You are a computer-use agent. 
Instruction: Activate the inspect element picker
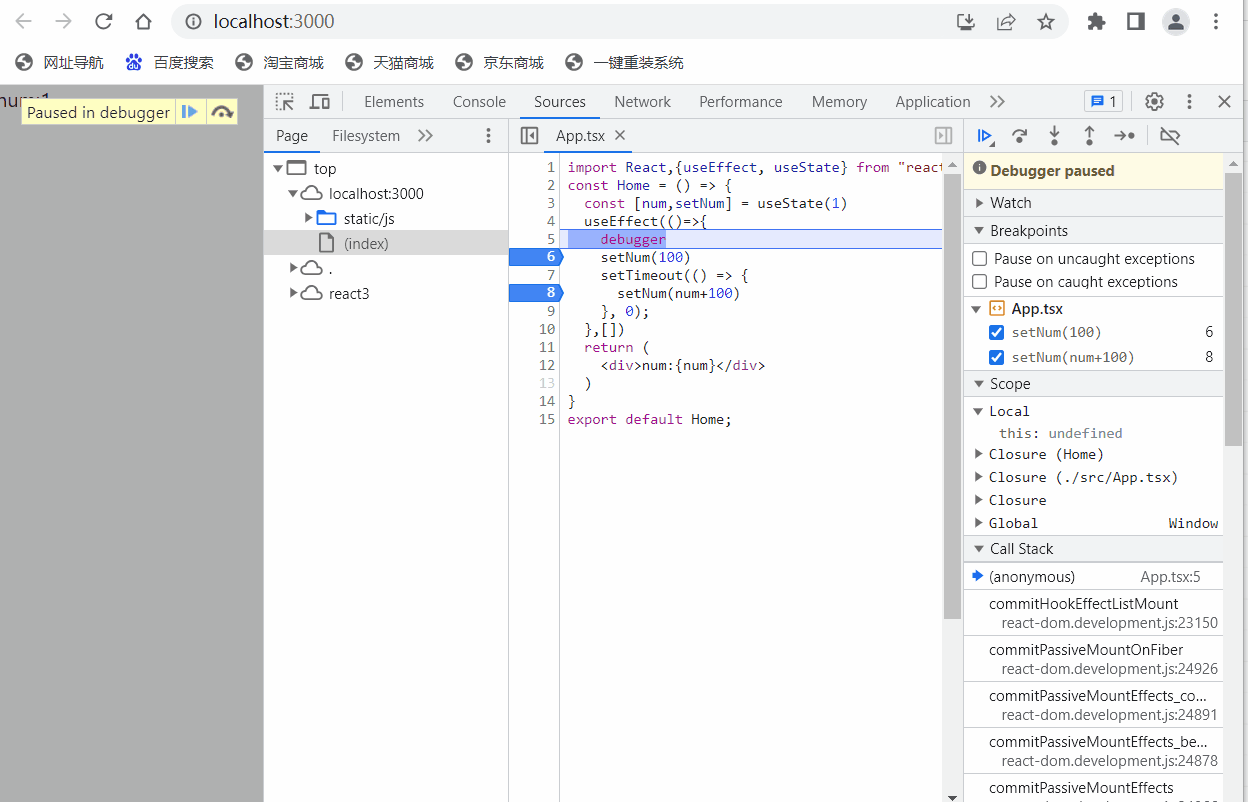(x=285, y=101)
